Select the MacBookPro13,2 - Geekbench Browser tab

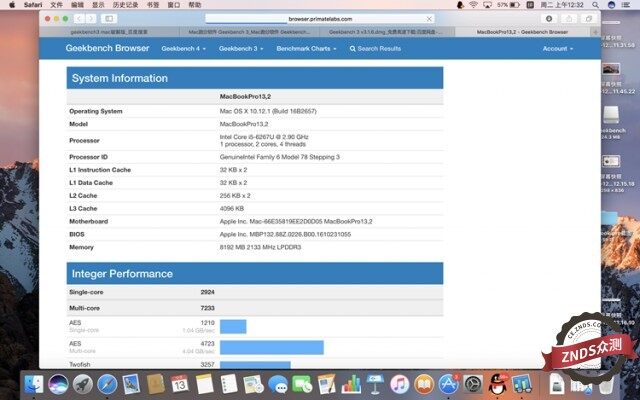[522, 32]
